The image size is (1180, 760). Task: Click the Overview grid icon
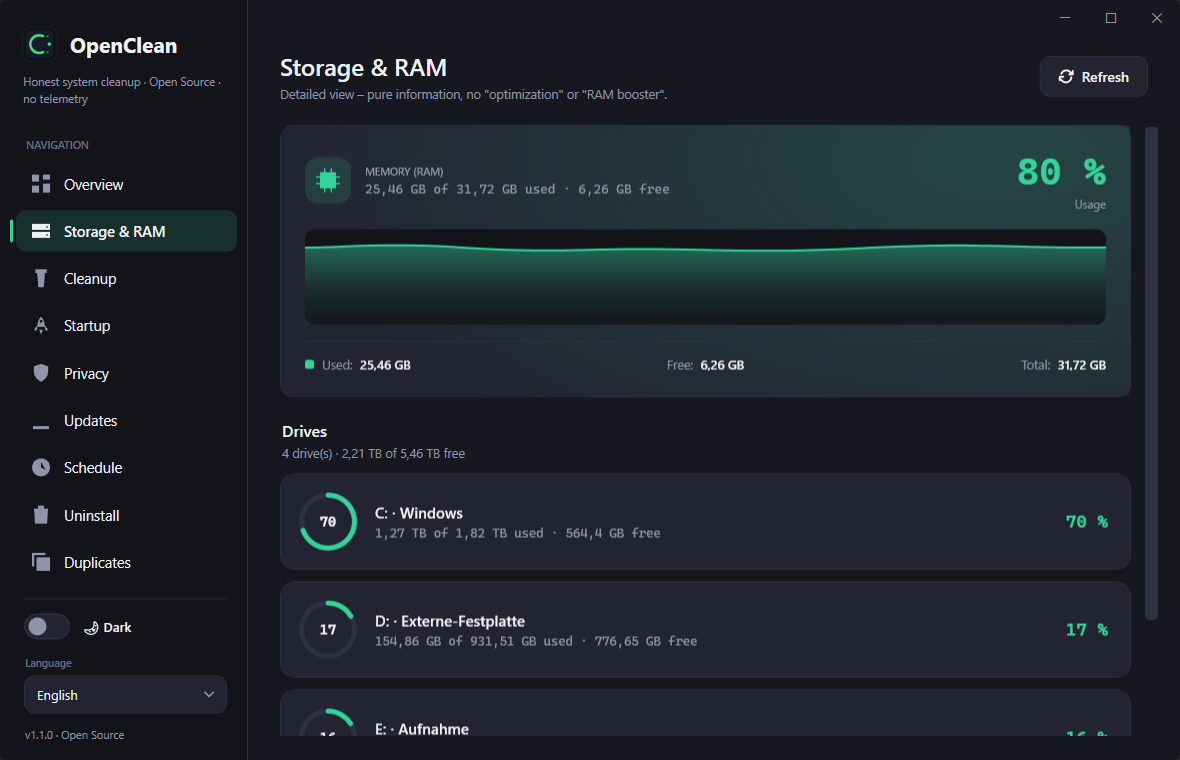point(41,184)
